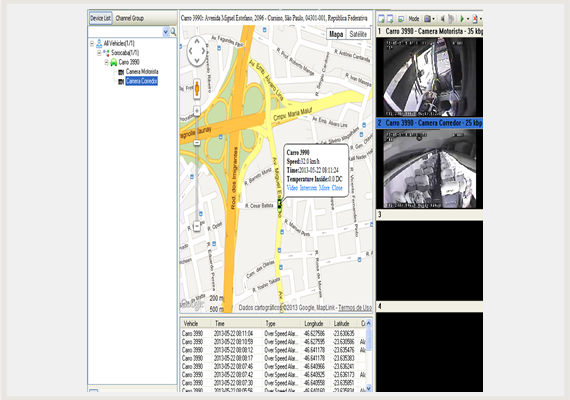Click the Street View pegman icon
Screen dimensions: 570x400
(x=197, y=88)
